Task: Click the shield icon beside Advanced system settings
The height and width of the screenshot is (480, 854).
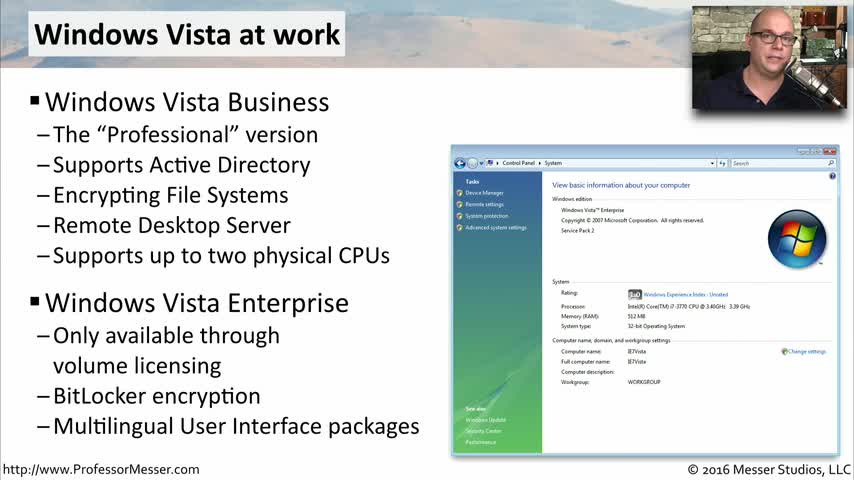Action: [x=460, y=227]
